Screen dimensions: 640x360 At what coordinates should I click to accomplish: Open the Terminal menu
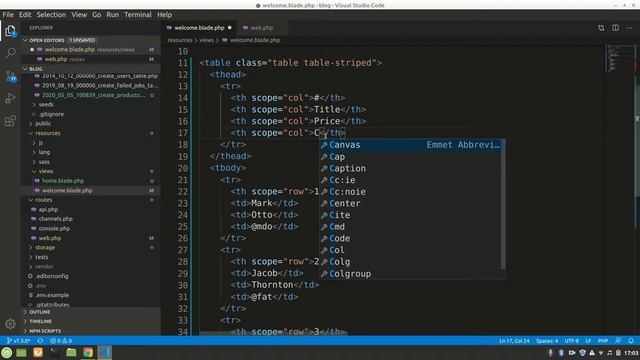(x=138, y=15)
